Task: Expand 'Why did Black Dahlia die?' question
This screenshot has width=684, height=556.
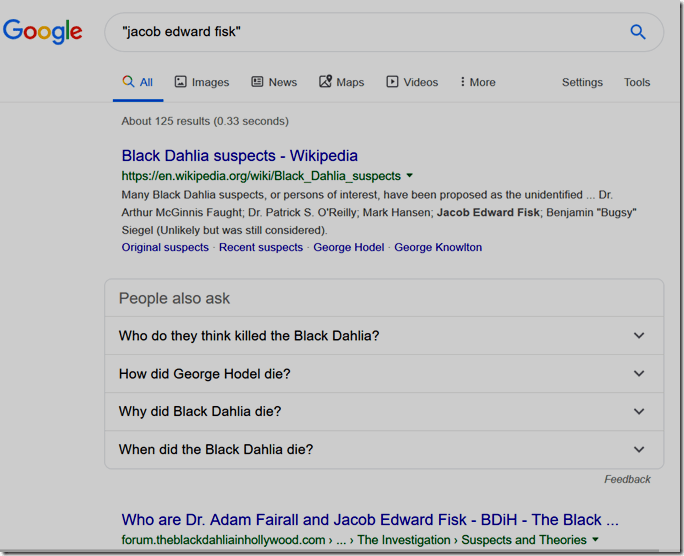Action: click(384, 412)
